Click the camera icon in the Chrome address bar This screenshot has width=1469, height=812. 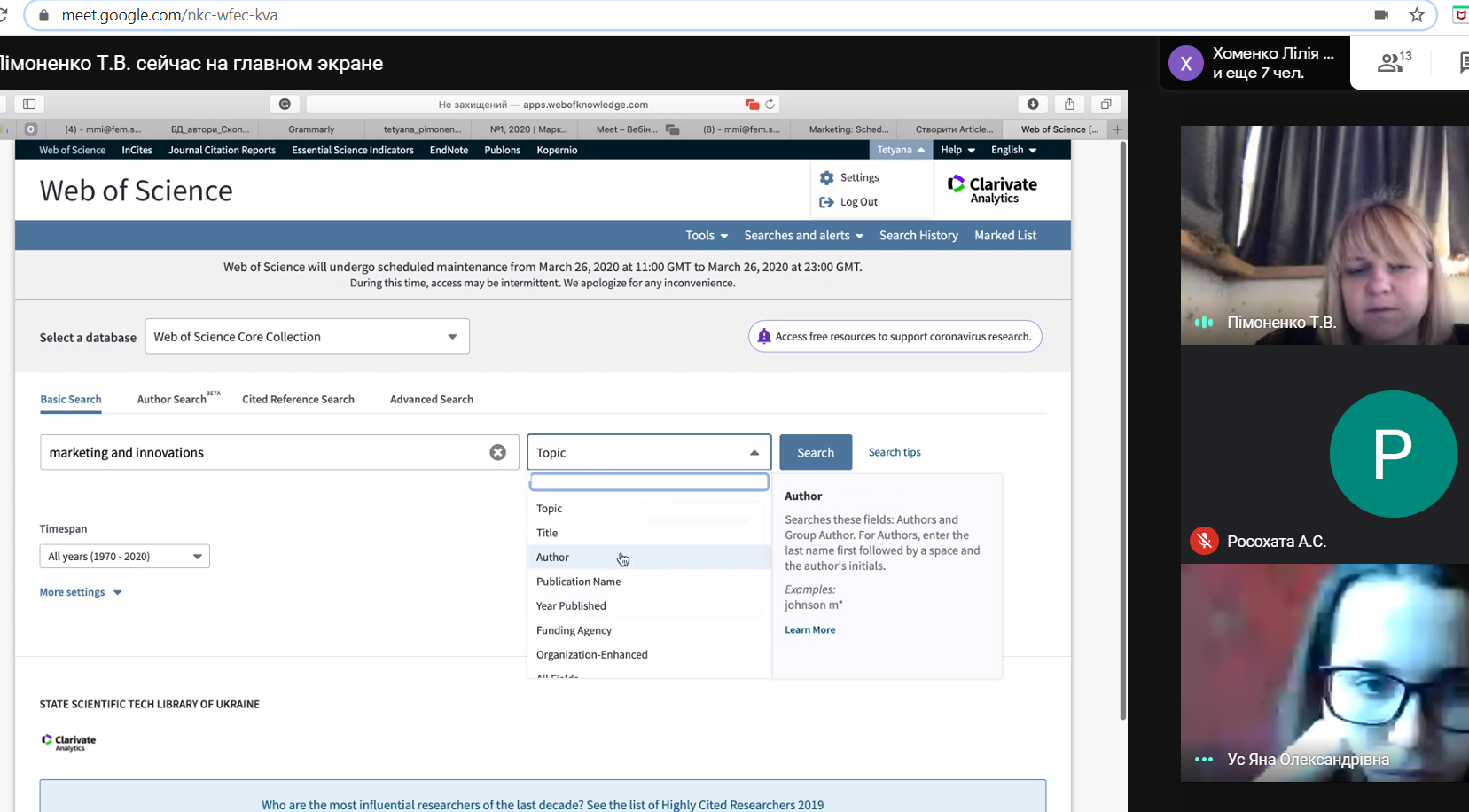click(1381, 15)
